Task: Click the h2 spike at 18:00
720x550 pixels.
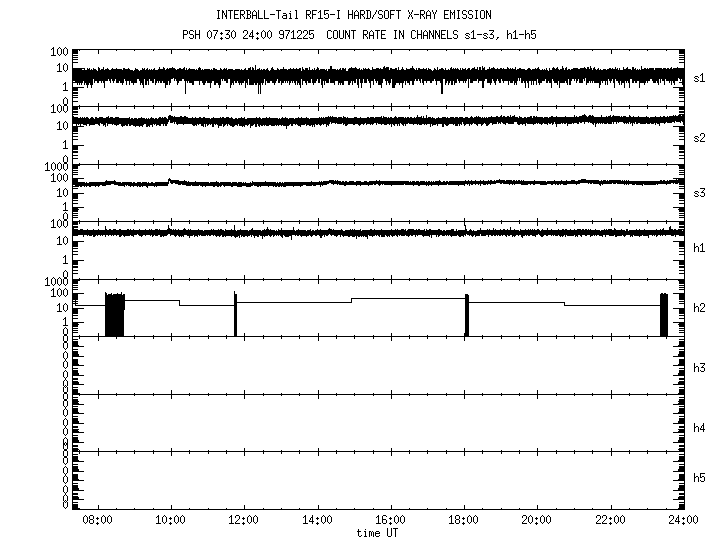Action: click(467, 314)
